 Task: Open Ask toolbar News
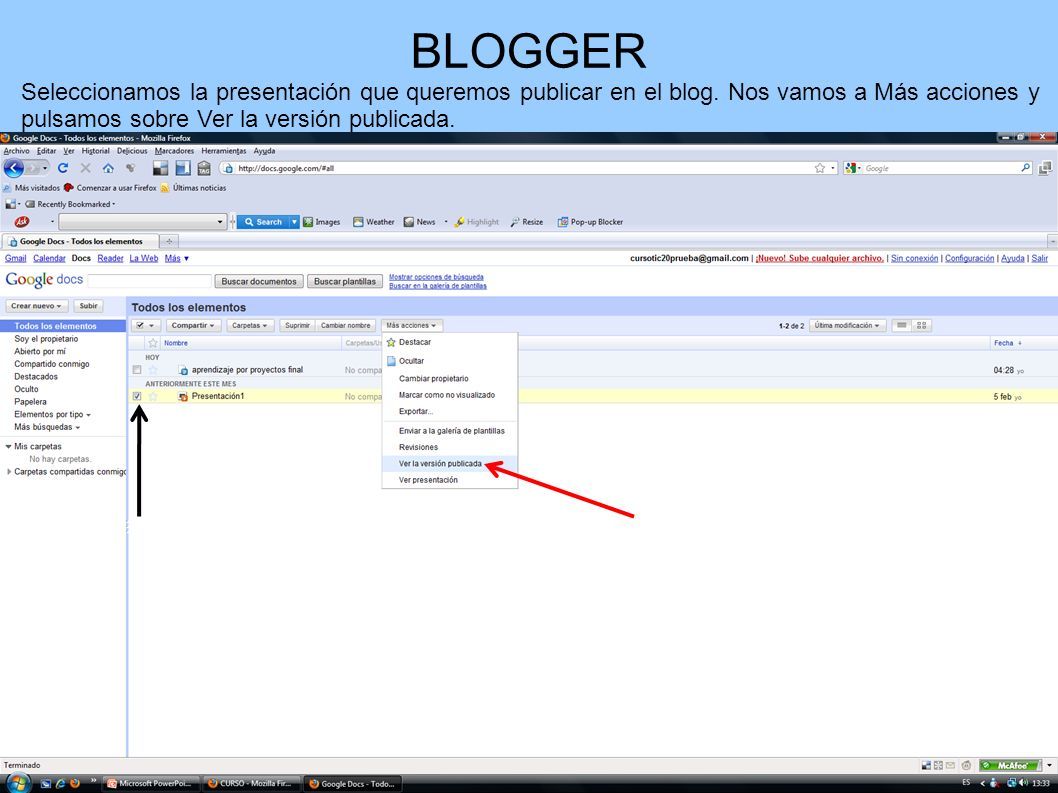pyautogui.click(x=420, y=221)
